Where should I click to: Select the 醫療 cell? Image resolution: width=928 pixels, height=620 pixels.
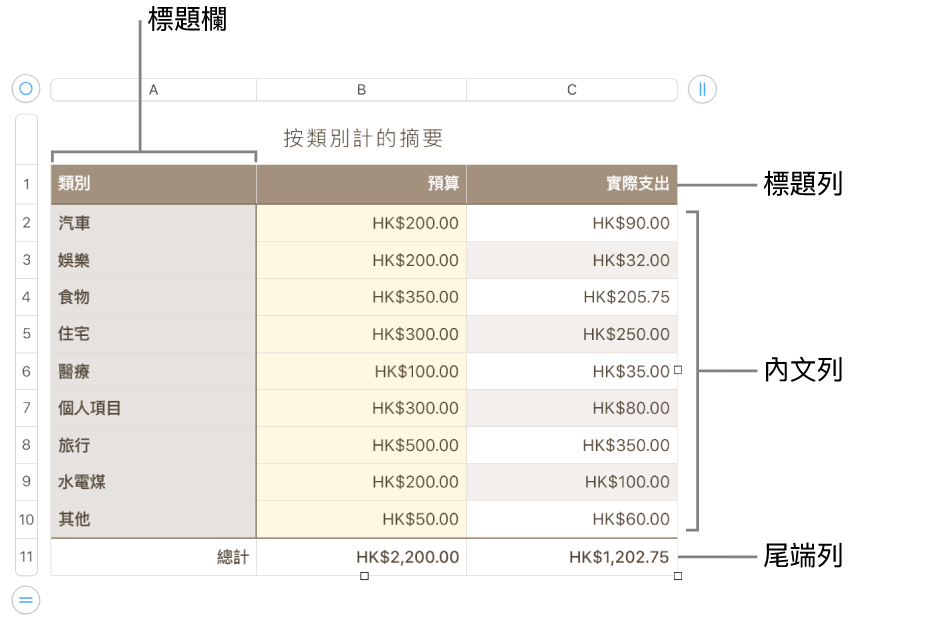point(154,371)
